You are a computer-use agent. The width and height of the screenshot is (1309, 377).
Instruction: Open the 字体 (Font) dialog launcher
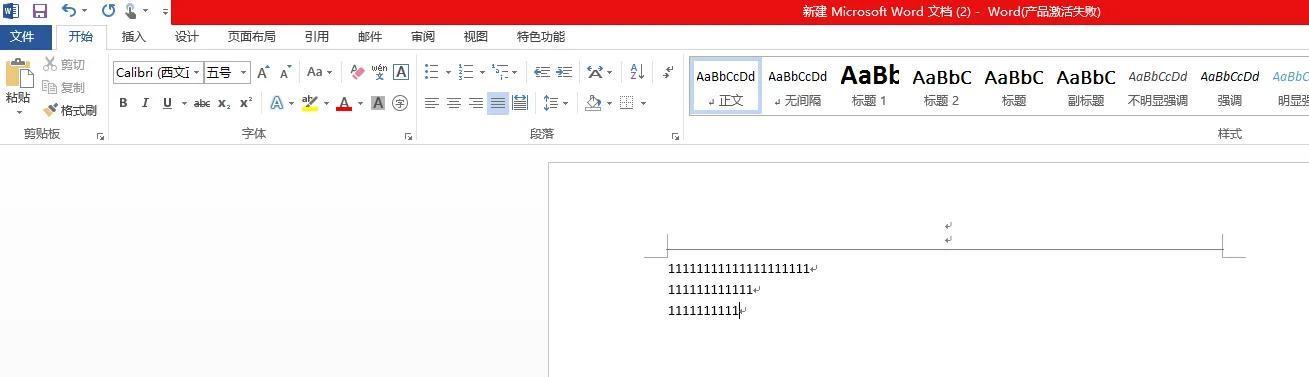[x=409, y=136]
